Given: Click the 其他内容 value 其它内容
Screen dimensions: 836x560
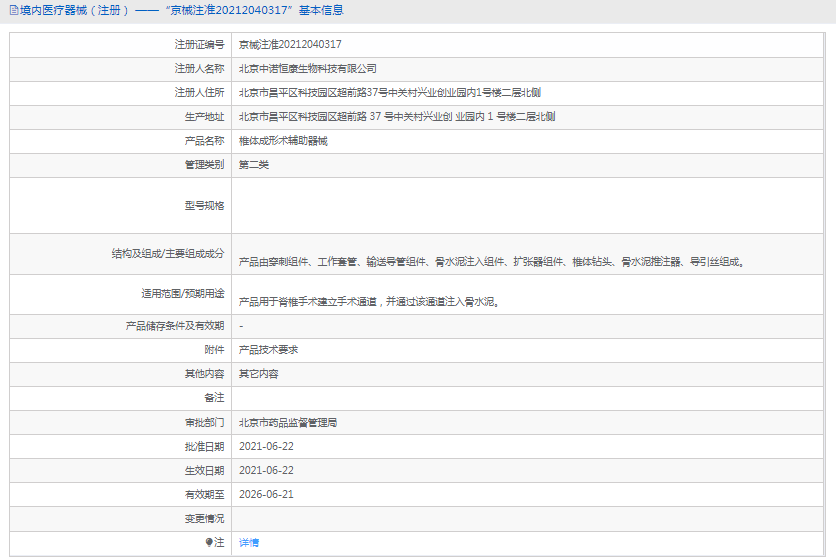Looking at the screenshot, I should coord(258,374).
